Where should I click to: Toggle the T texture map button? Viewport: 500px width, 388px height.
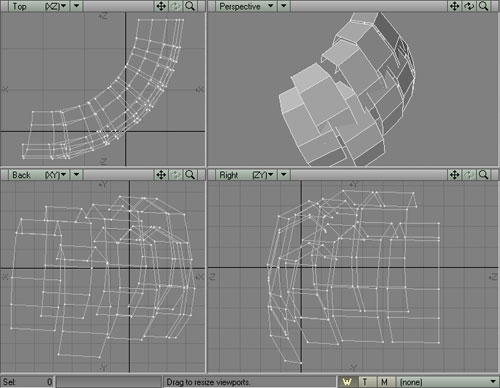click(365, 382)
